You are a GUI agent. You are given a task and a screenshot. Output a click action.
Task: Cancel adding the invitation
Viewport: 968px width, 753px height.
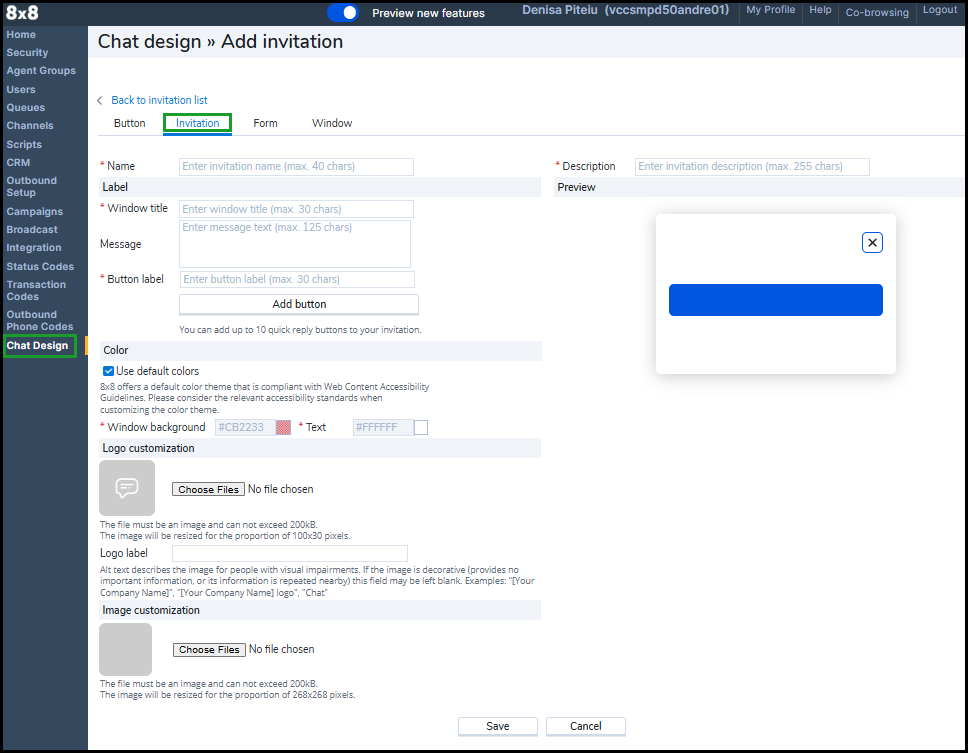[586, 726]
